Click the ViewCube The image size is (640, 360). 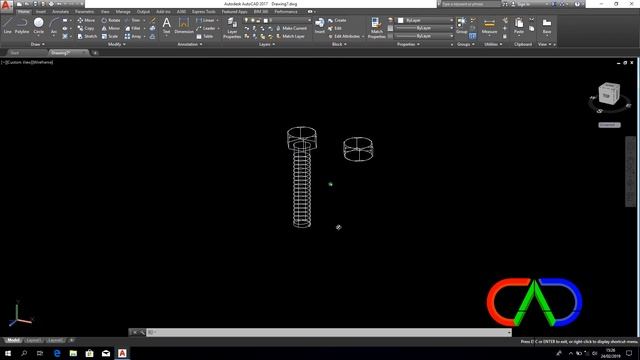pos(609,94)
